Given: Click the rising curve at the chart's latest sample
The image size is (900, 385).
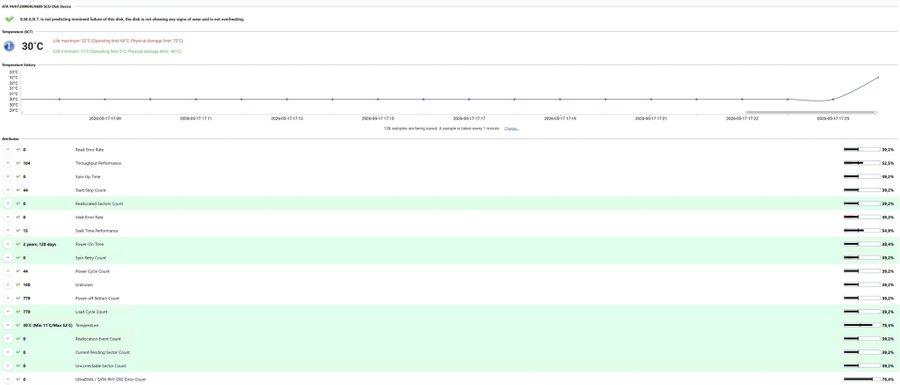Looking at the screenshot, I should click(878, 77).
